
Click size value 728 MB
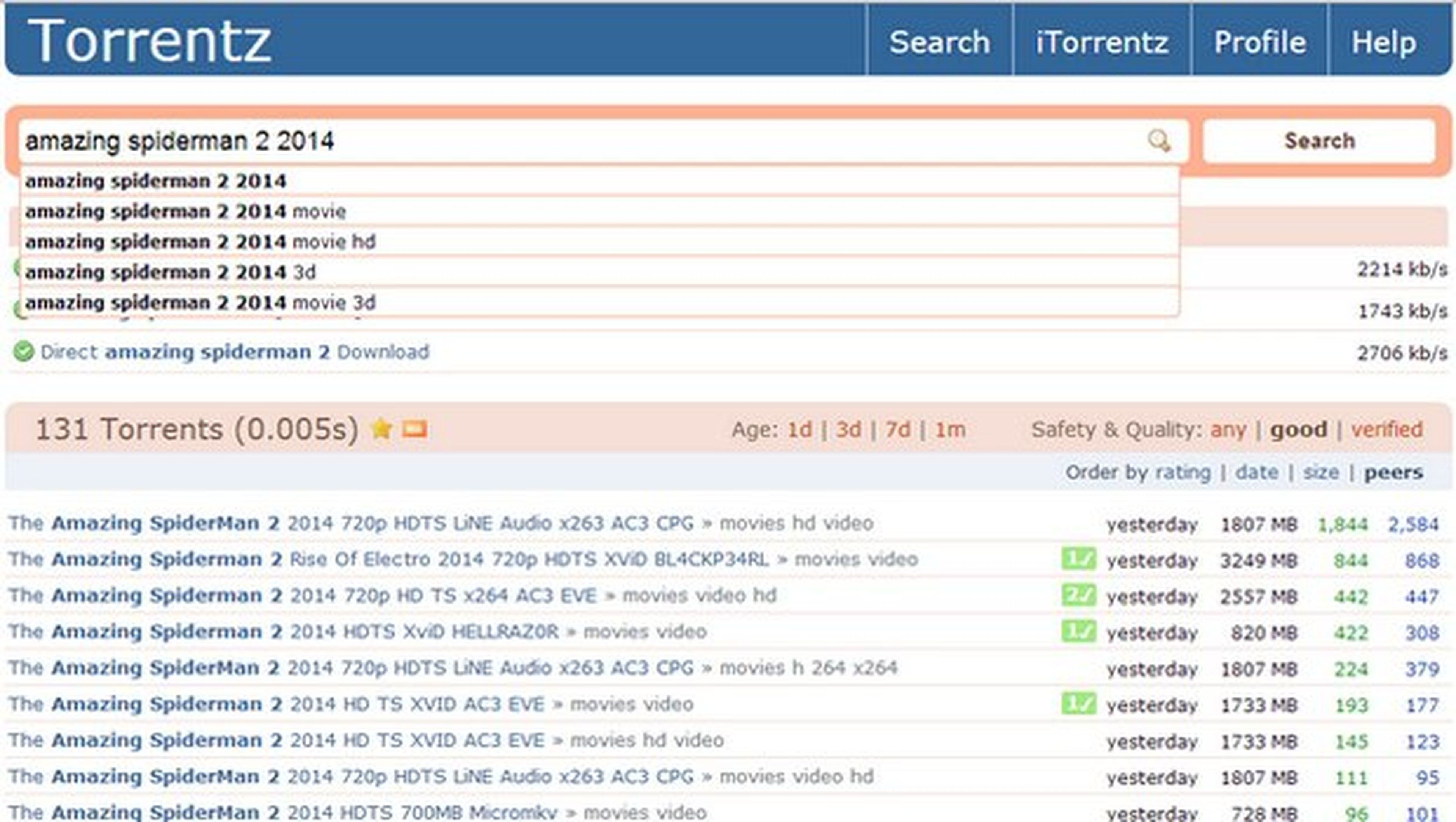pyautogui.click(x=1264, y=814)
